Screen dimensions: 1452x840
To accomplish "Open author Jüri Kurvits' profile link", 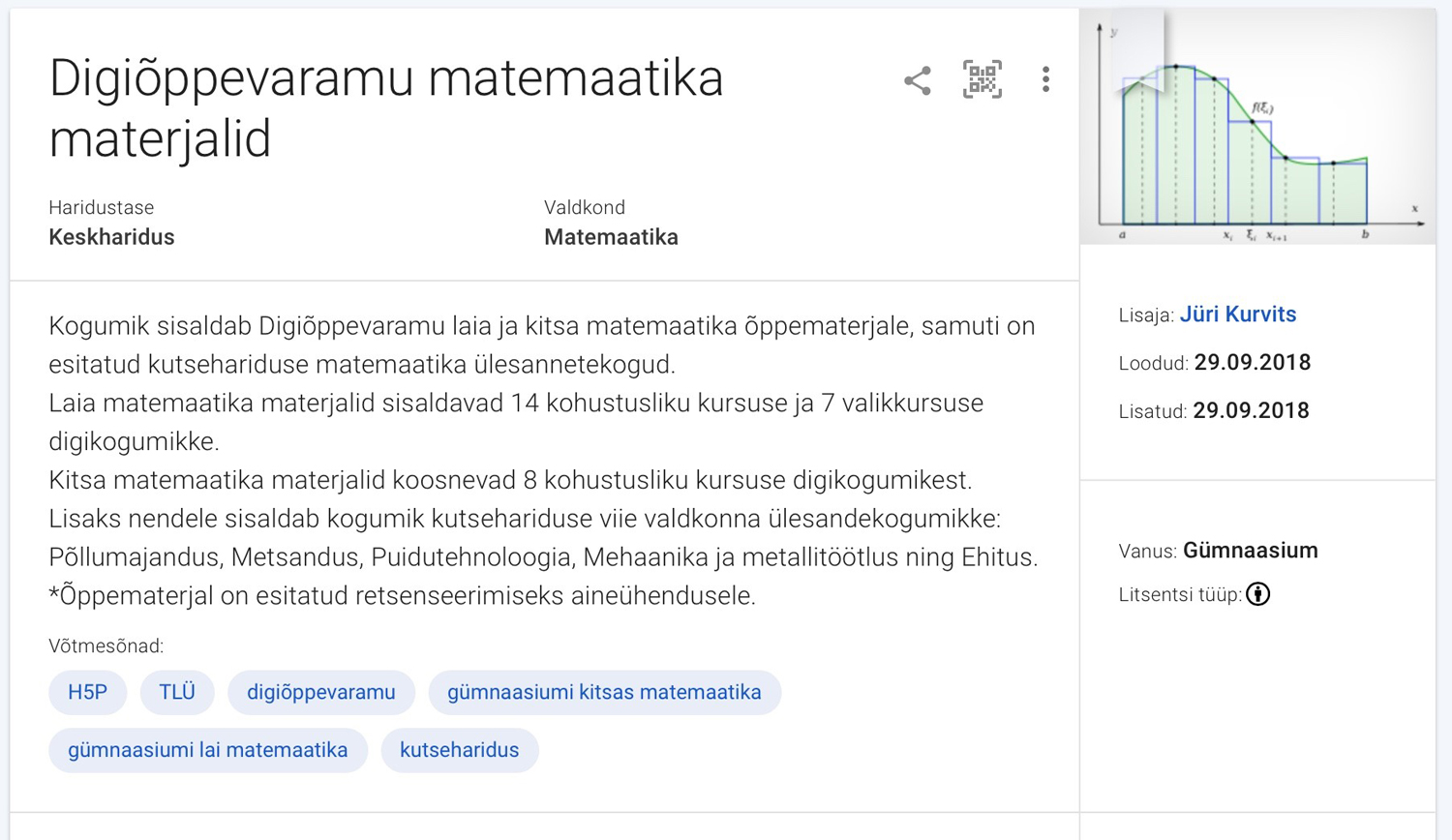I will point(1237,315).
